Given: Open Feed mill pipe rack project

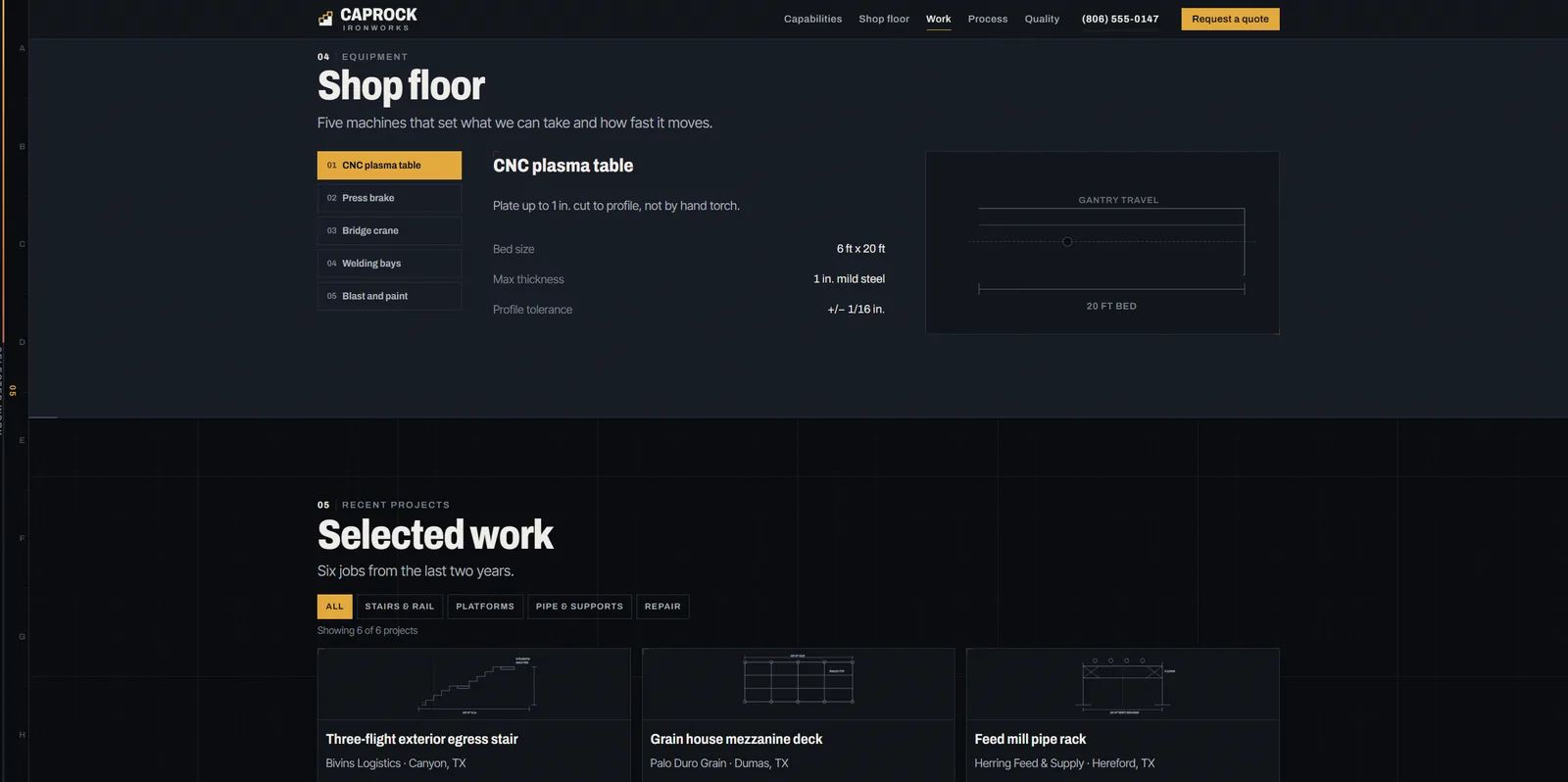Looking at the screenshot, I should [x=1030, y=739].
